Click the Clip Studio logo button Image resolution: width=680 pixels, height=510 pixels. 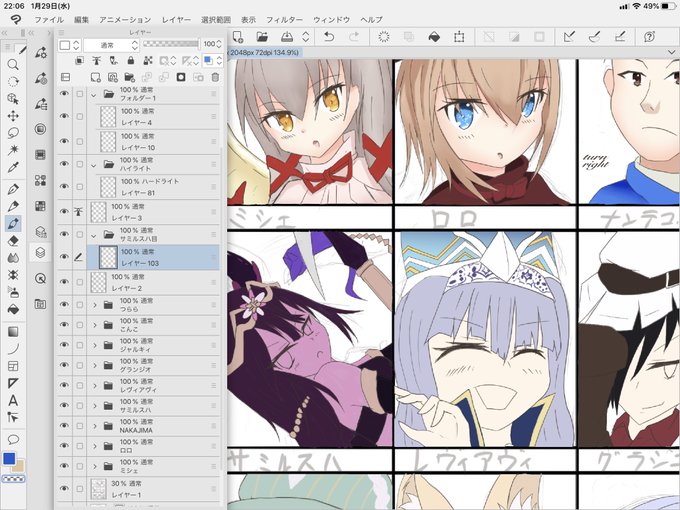click(16, 19)
